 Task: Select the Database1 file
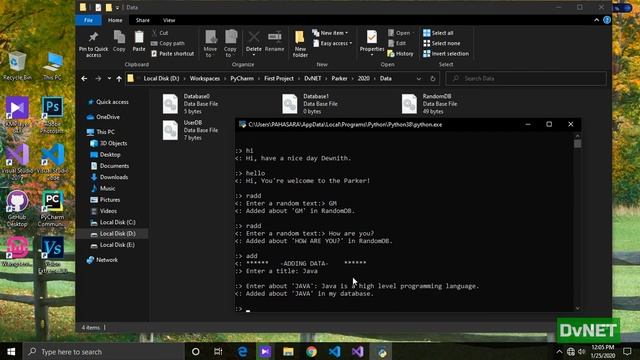click(310, 104)
